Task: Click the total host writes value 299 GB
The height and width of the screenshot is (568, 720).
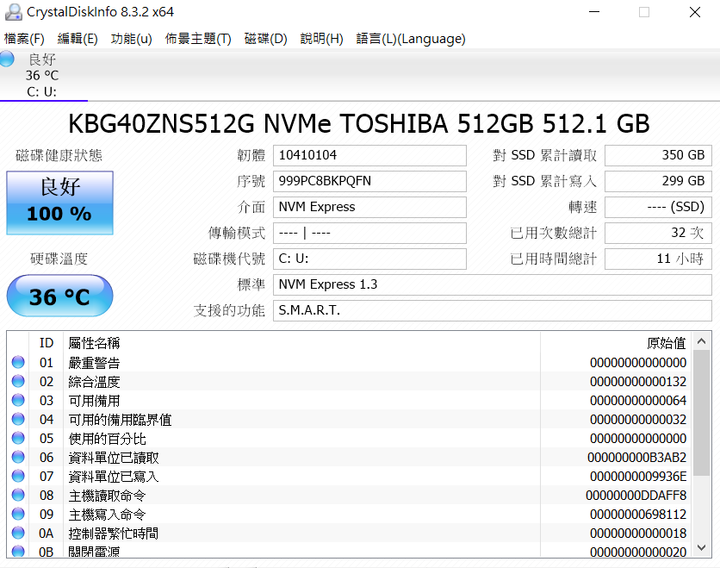Action: pyautogui.click(x=658, y=181)
